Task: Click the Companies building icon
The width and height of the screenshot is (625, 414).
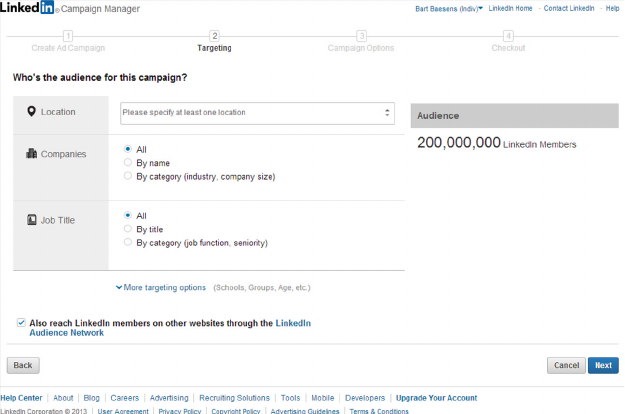Action: click(31, 154)
